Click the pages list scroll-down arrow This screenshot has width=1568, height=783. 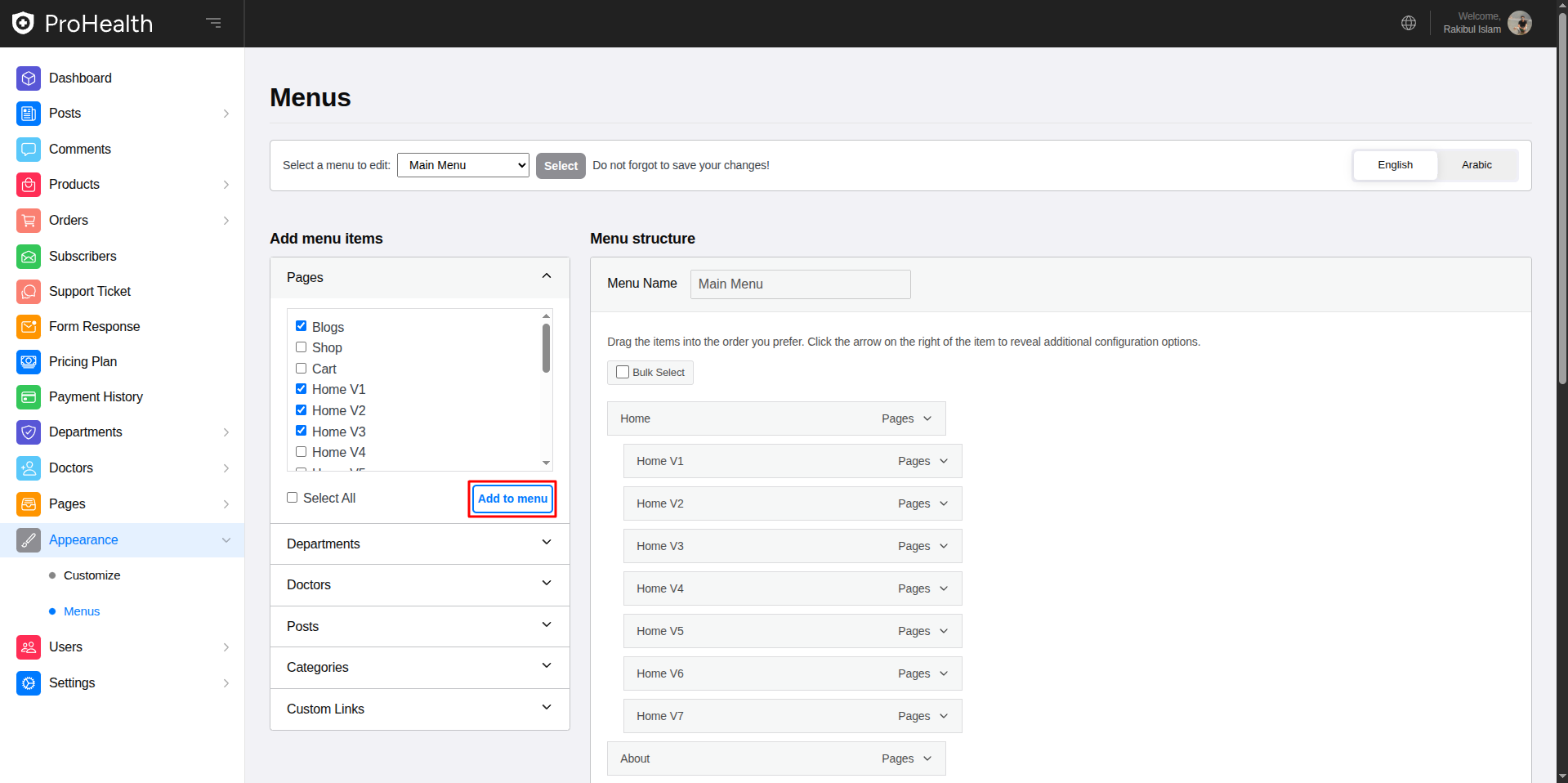[x=546, y=463]
